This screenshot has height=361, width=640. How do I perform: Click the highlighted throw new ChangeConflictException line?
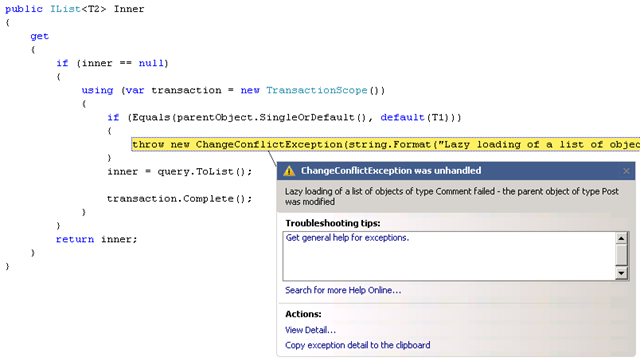[x=385, y=144]
